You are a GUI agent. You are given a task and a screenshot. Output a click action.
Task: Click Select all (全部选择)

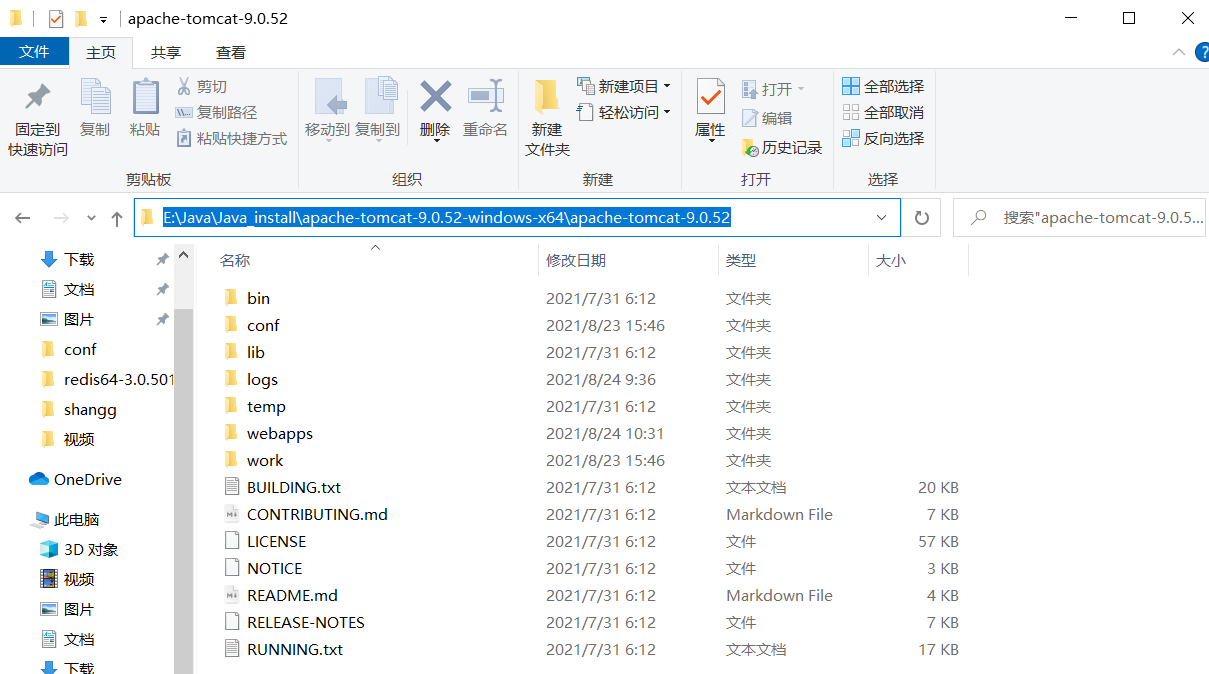click(883, 87)
